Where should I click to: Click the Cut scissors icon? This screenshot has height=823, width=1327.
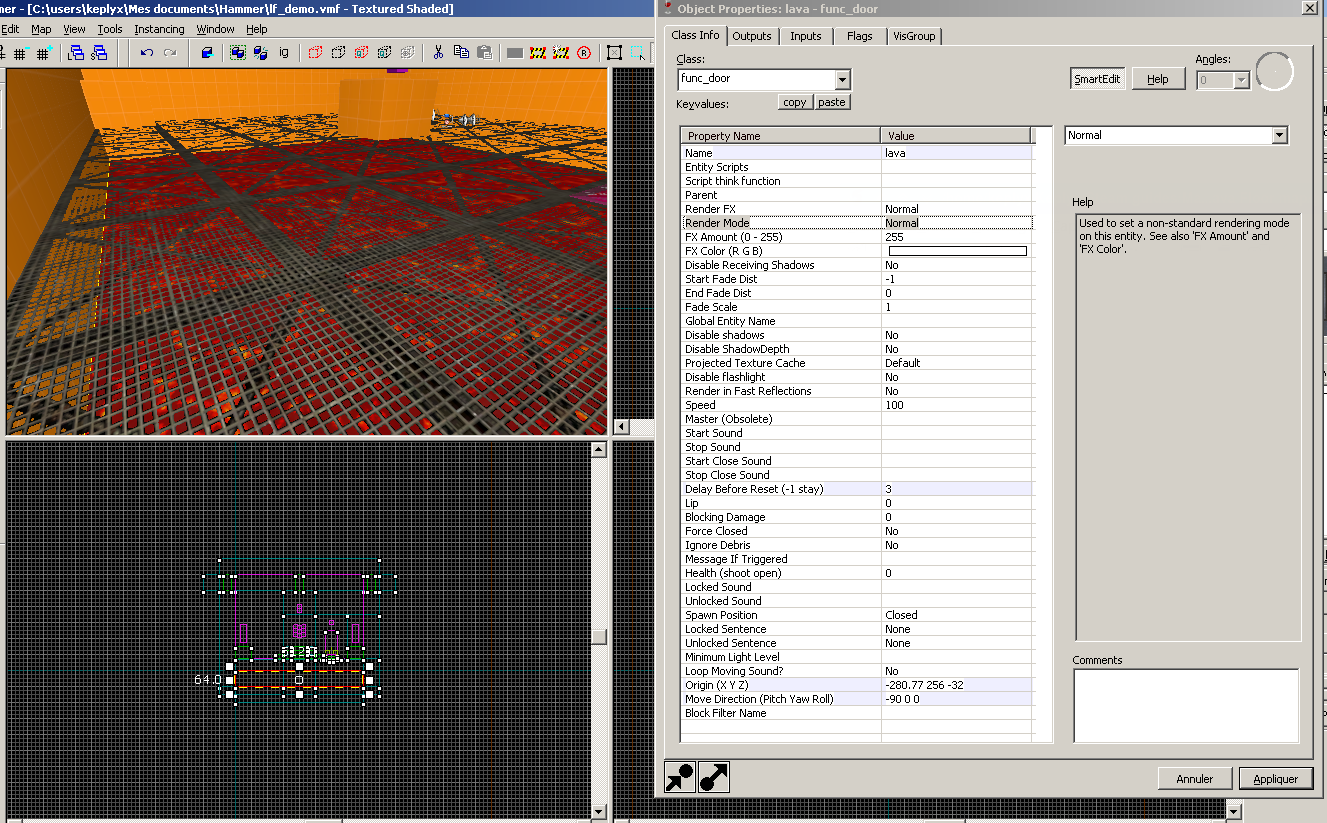438,53
